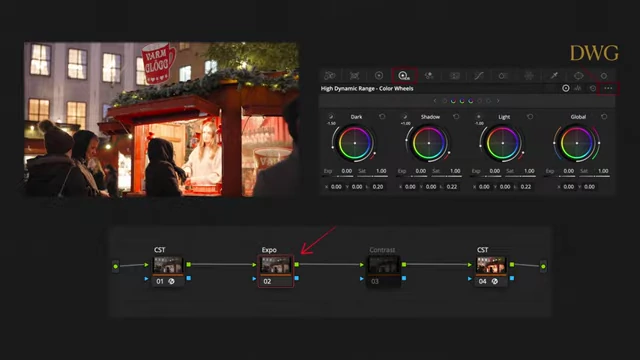Reset the Light zone wheel
The width and height of the screenshot is (640, 360).
tap(530, 117)
